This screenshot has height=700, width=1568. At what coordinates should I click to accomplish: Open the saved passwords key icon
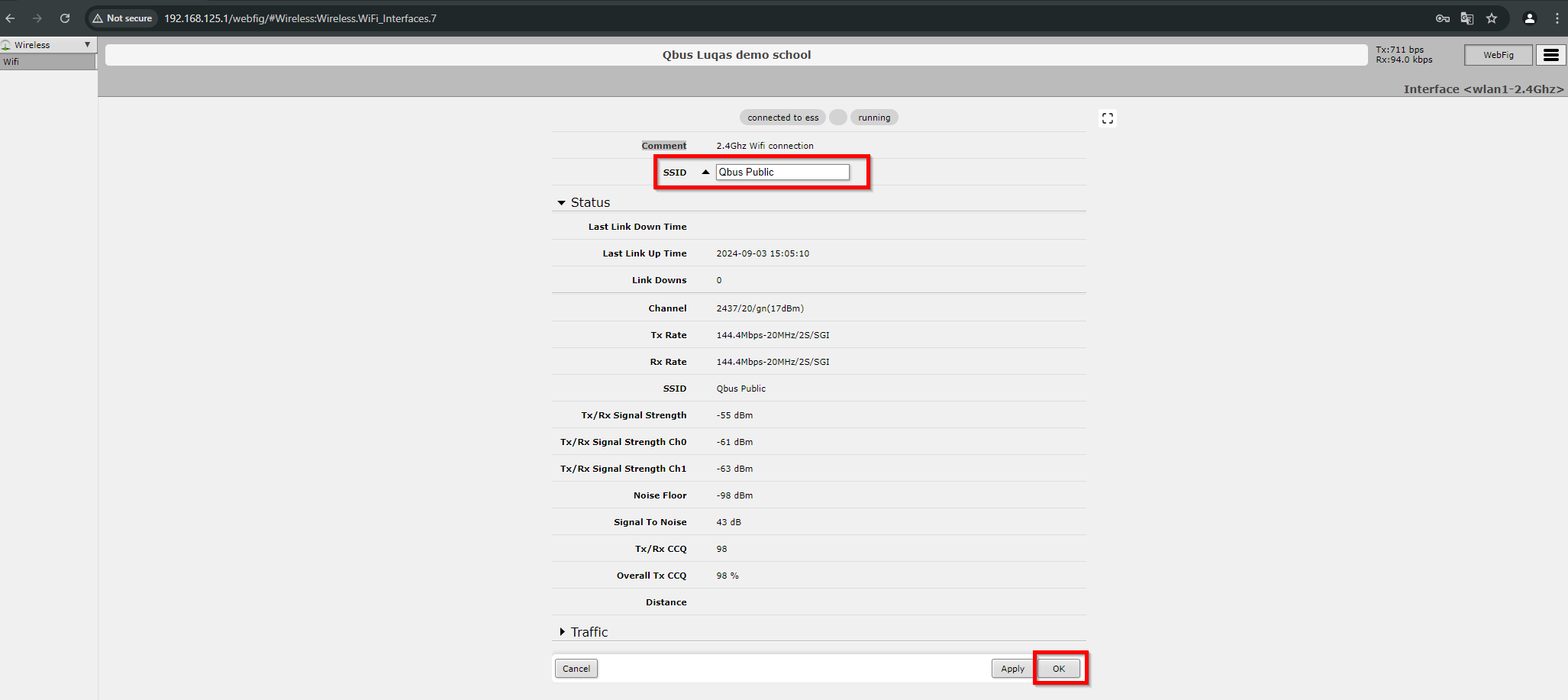click(x=1442, y=18)
